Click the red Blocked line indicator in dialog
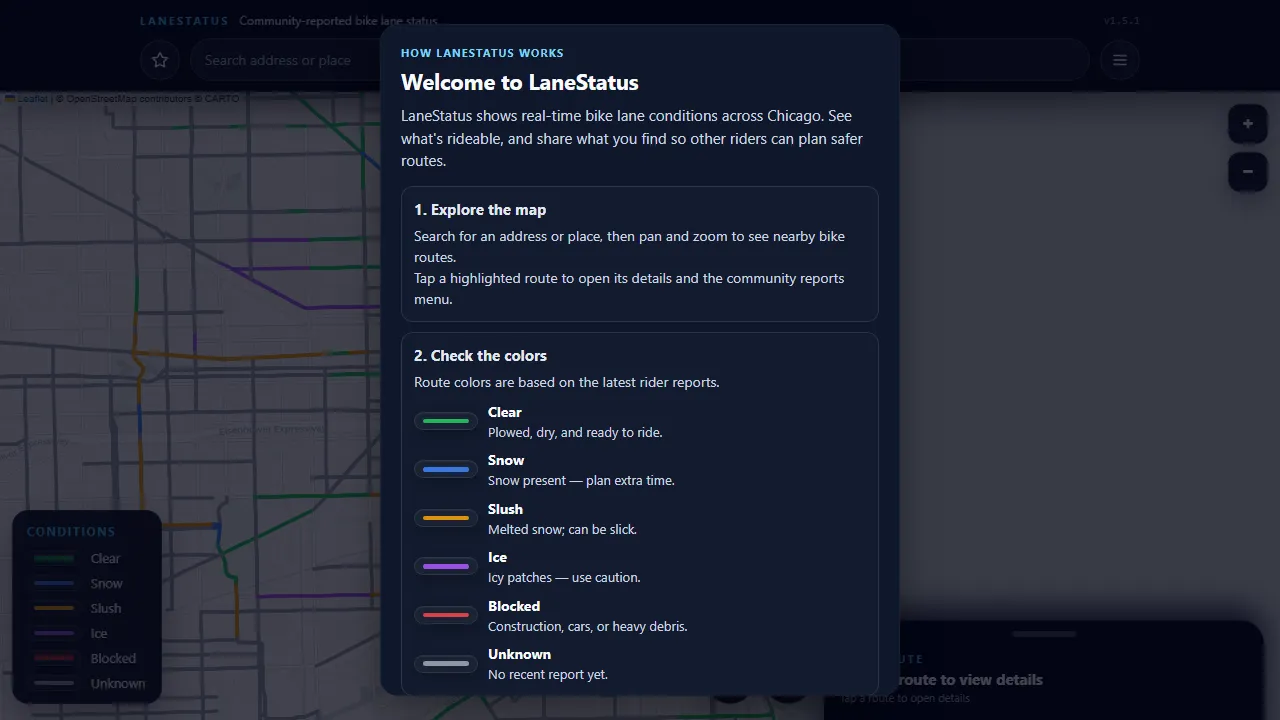The height and width of the screenshot is (720, 1280). 445,614
